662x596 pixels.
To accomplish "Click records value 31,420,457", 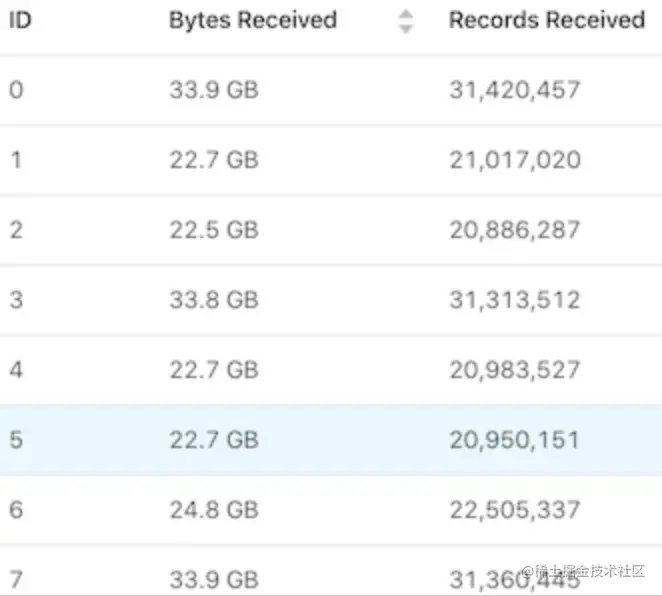I will 515,90.
